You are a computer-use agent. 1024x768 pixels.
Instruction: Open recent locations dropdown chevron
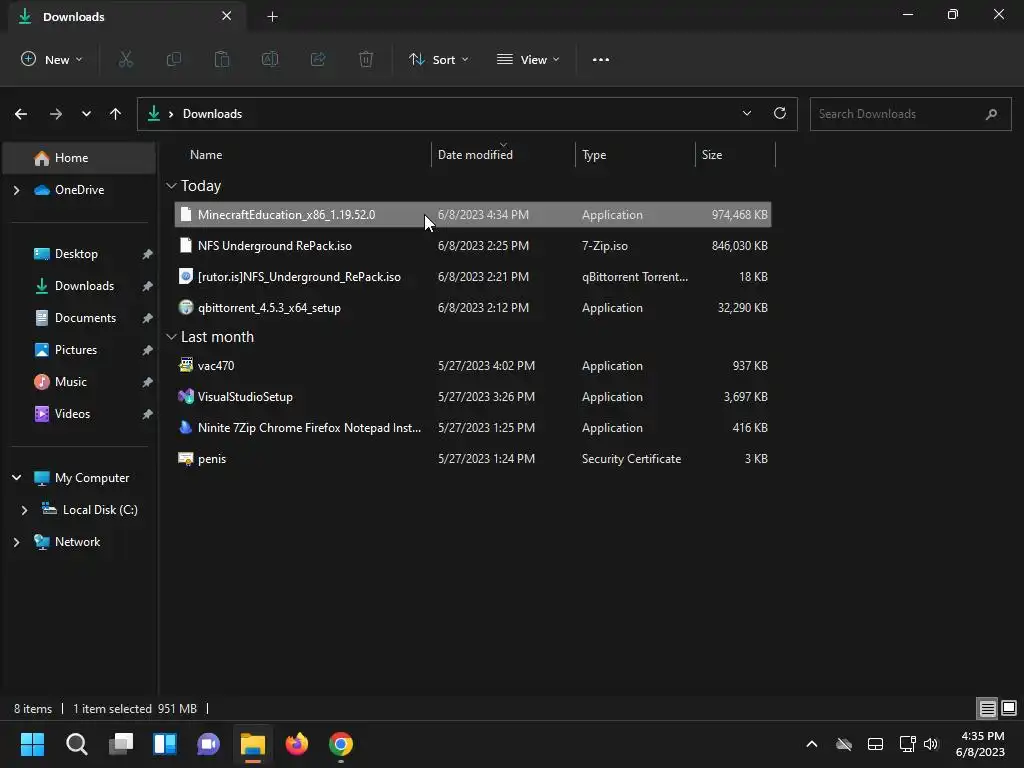click(x=86, y=114)
